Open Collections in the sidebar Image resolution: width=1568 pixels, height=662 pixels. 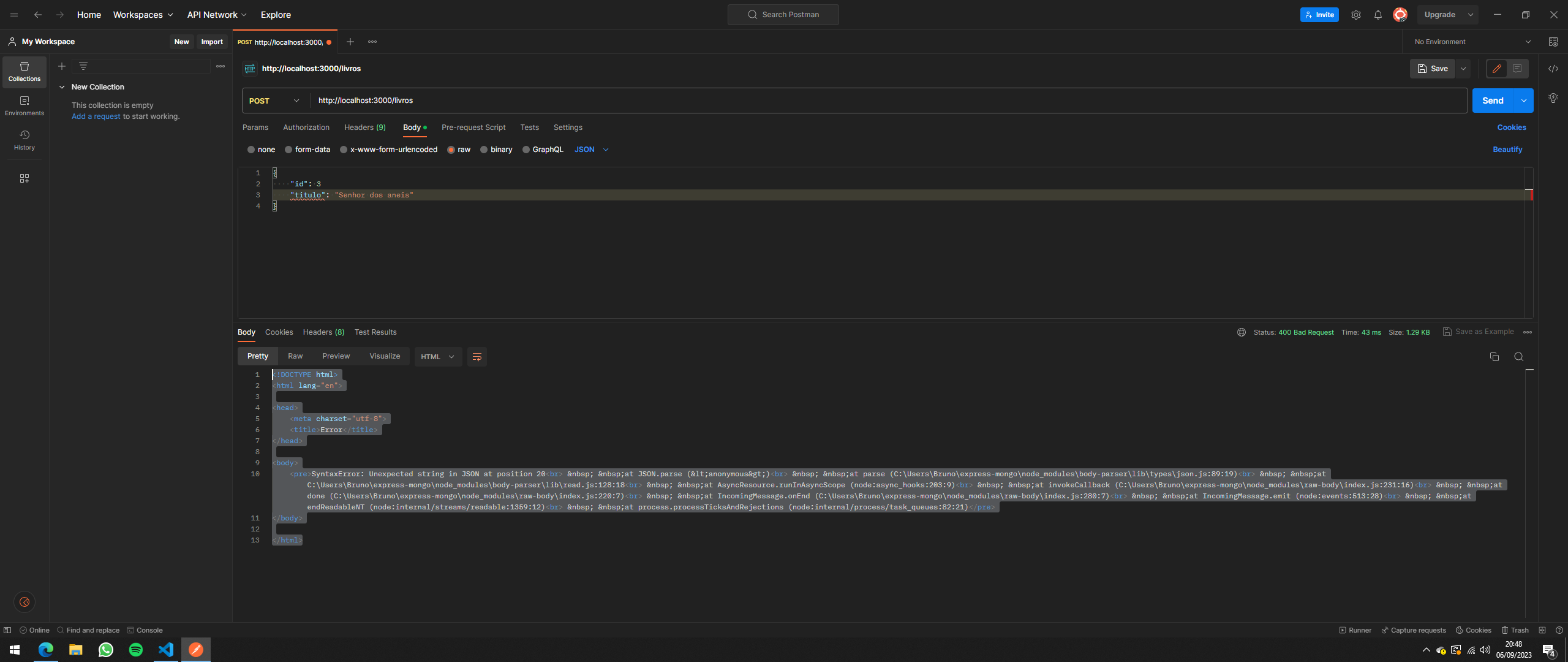click(24, 72)
